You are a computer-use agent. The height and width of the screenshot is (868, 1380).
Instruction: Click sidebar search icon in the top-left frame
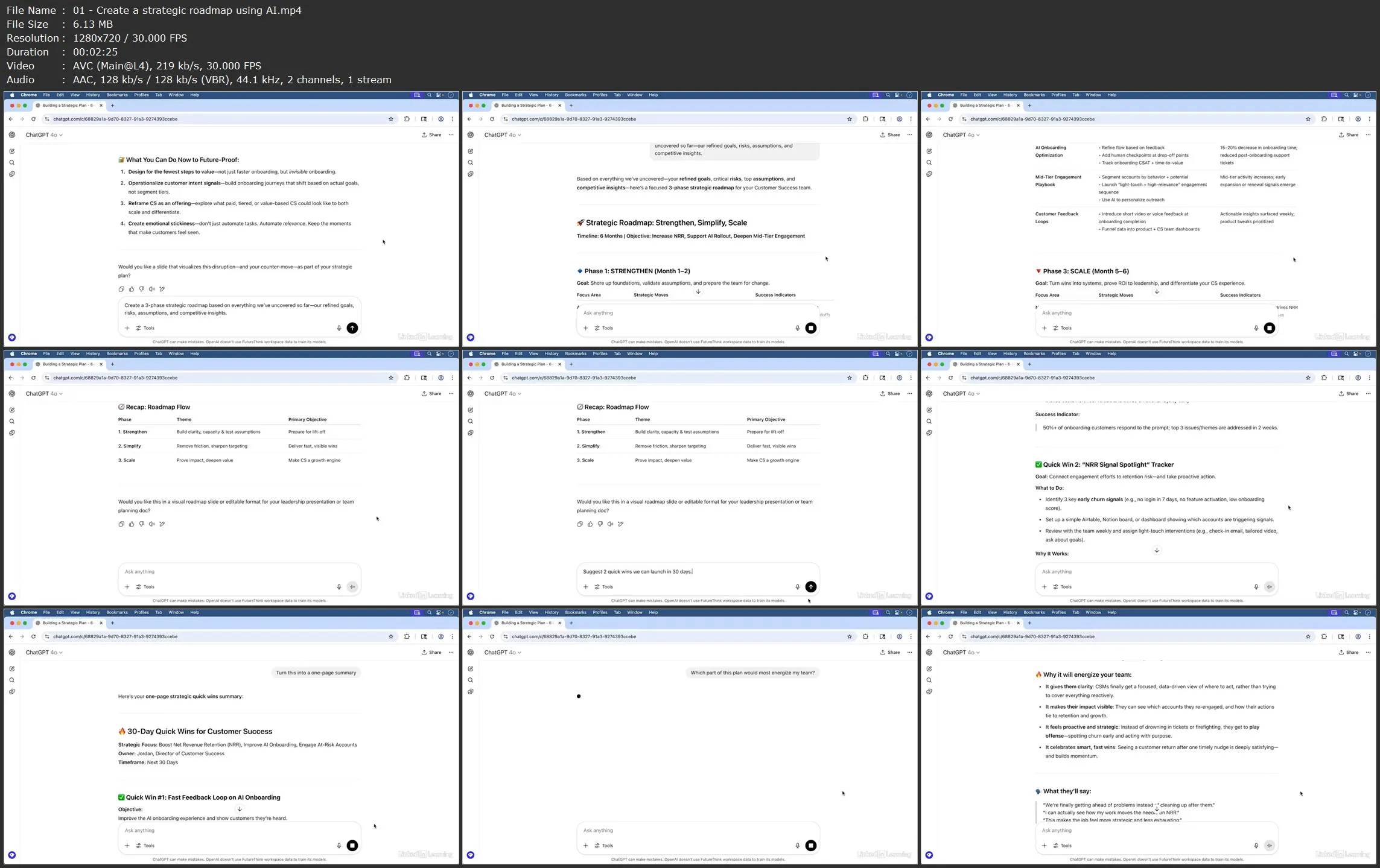click(x=12, y=163)
